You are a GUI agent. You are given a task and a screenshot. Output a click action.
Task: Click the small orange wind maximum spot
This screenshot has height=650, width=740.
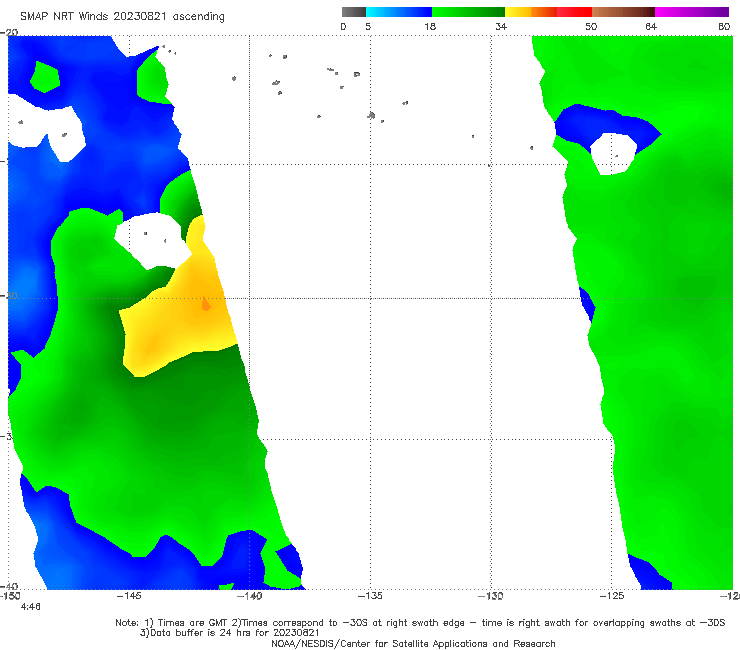tap(206, 304)
